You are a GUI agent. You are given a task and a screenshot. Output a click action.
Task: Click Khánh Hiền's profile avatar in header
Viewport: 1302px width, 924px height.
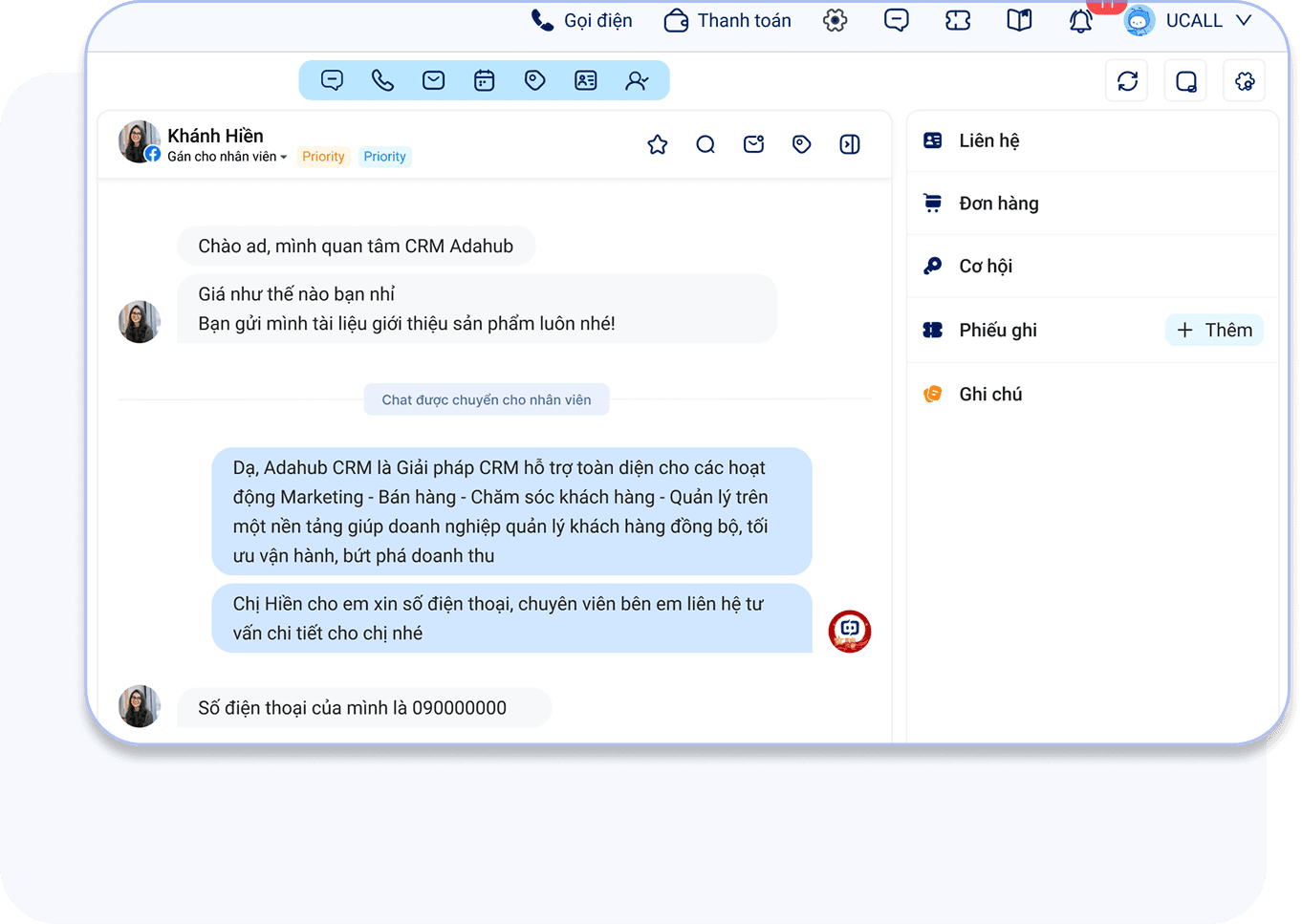coord(139,141)
